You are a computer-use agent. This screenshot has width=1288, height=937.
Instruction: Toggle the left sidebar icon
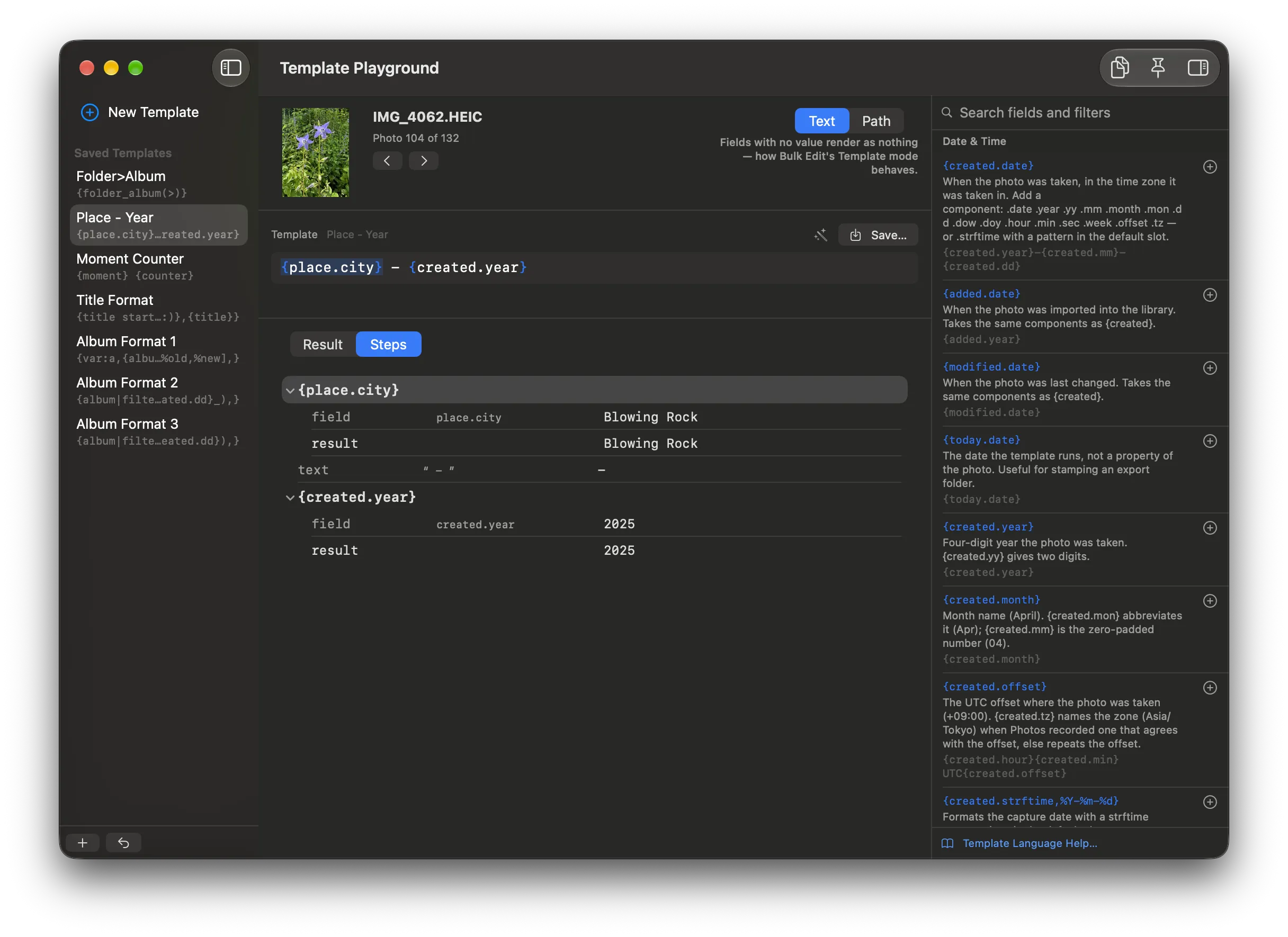[x=230, y=68]
